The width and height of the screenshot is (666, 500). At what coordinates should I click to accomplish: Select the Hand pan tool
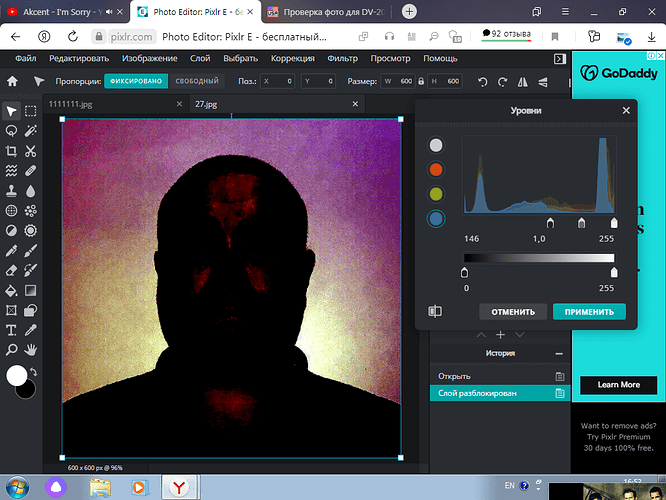tap(30, 350)
